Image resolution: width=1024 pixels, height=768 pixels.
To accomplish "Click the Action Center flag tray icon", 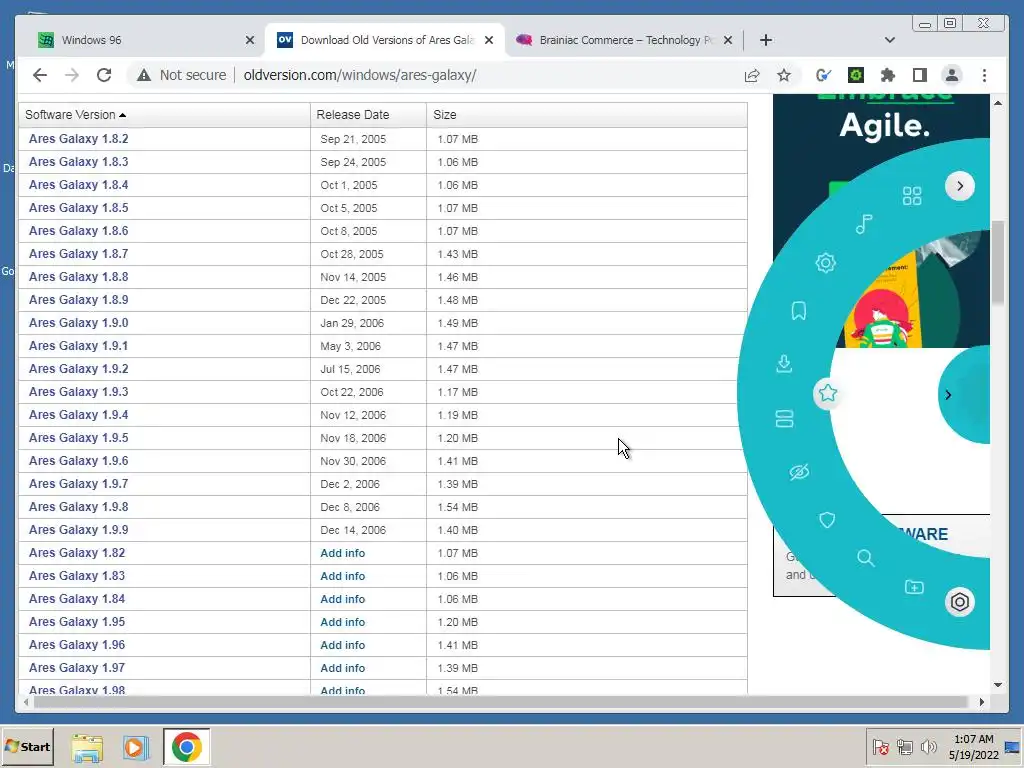I will pos(880,746).
